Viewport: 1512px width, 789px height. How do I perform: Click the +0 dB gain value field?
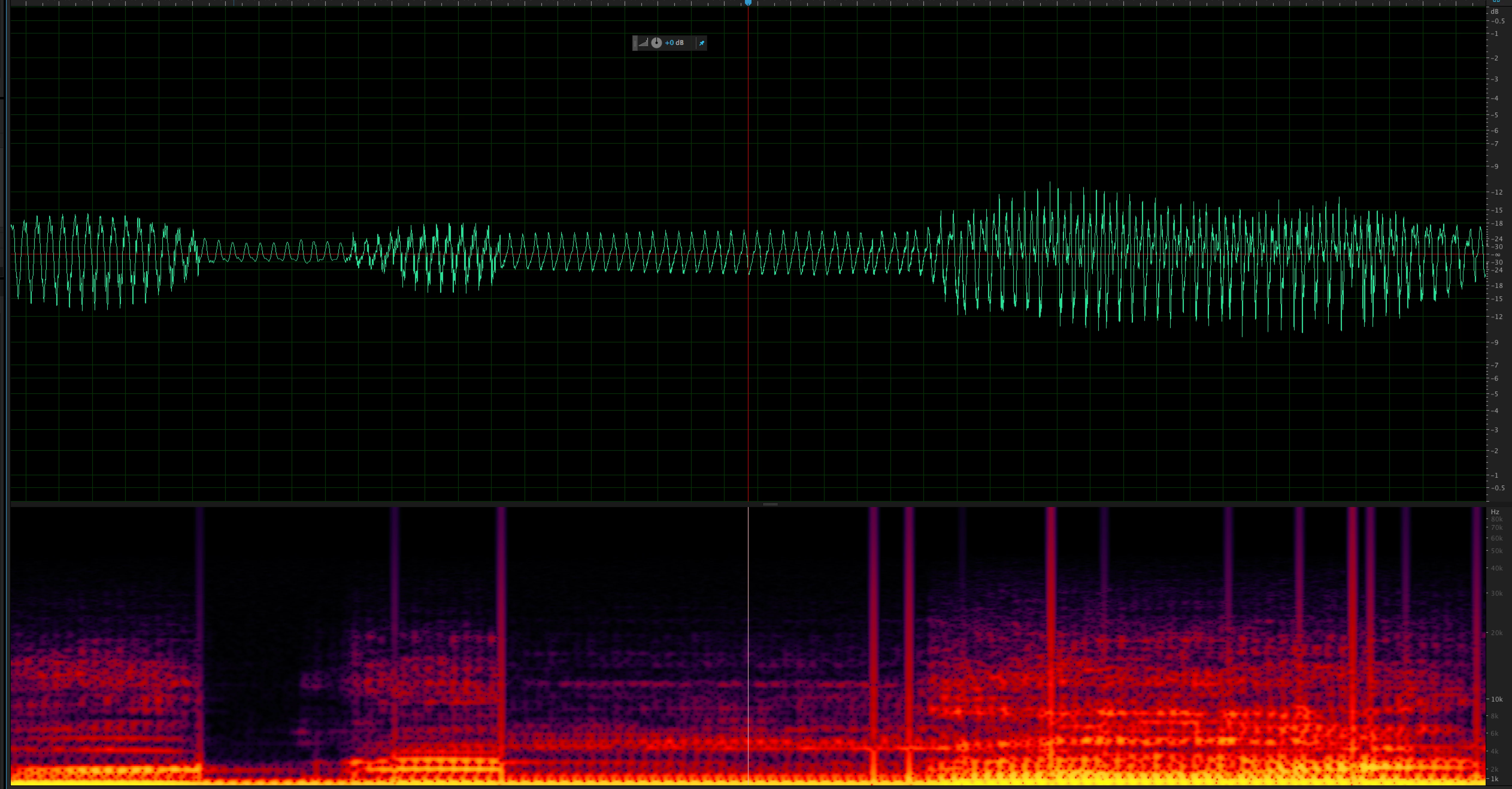[x=675, y=43]
